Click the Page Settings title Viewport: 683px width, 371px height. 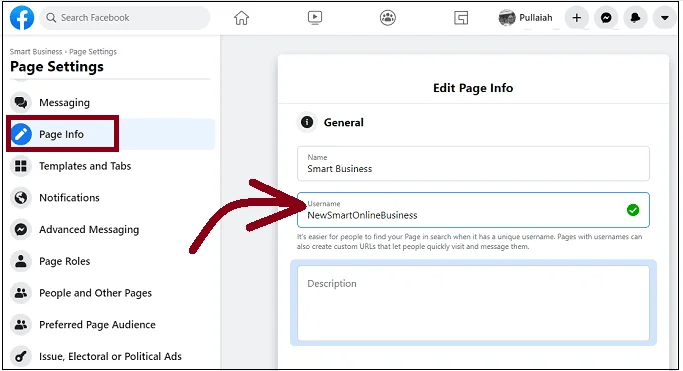(x=57, y=67)
